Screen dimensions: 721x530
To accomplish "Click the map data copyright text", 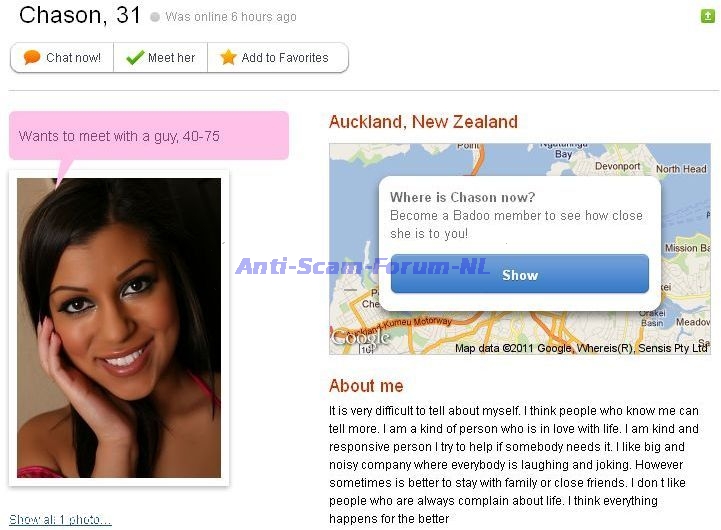I will (x=581, y=348).
